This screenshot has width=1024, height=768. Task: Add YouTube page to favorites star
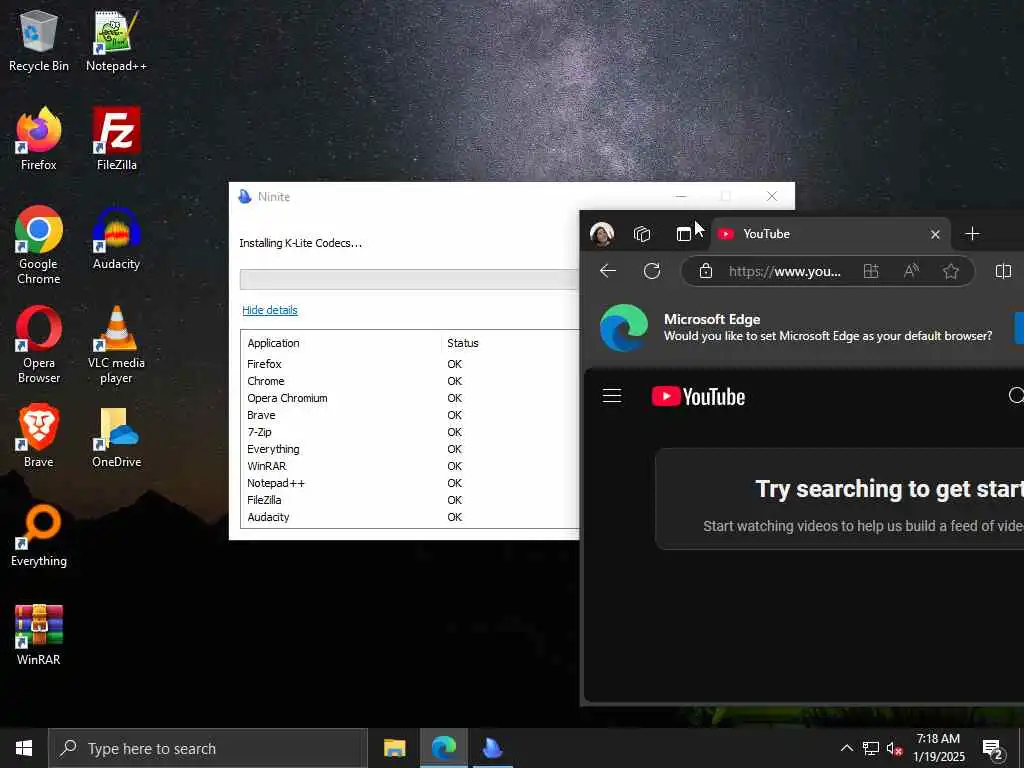[951, 271]
